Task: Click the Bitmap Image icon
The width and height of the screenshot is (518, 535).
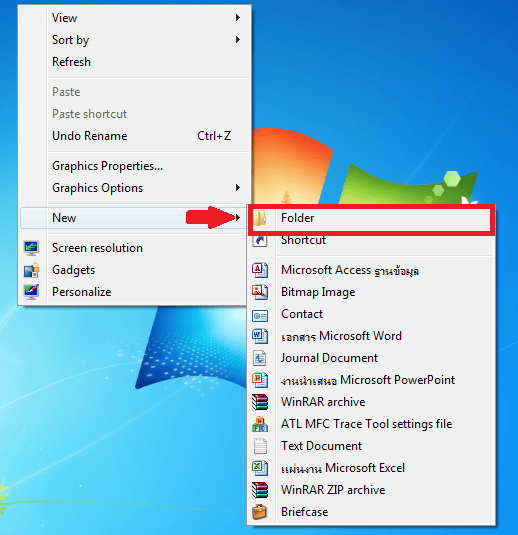Action: tap(260, 292)
